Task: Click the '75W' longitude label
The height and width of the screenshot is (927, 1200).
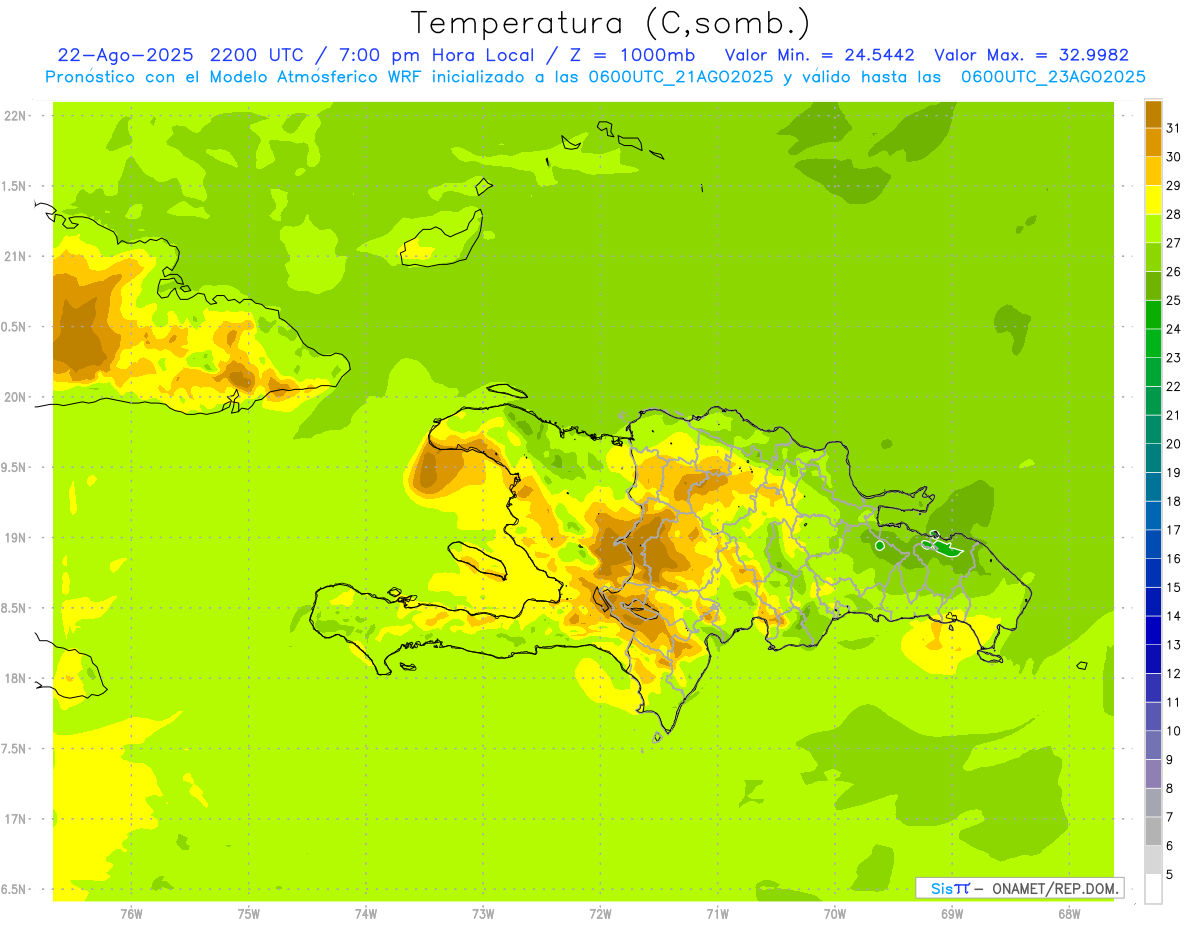Action: [x=249, y=913]
